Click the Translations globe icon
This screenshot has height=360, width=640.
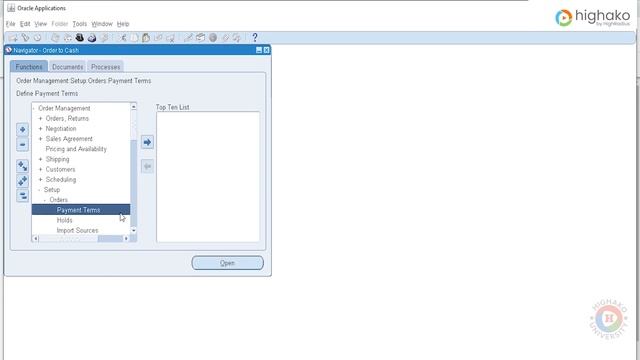[213, 38]
